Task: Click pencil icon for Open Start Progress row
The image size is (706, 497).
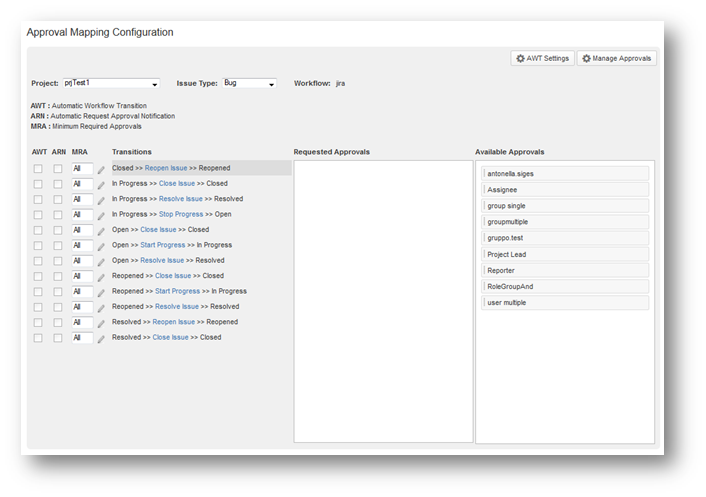Action: [x=101, y=247]
